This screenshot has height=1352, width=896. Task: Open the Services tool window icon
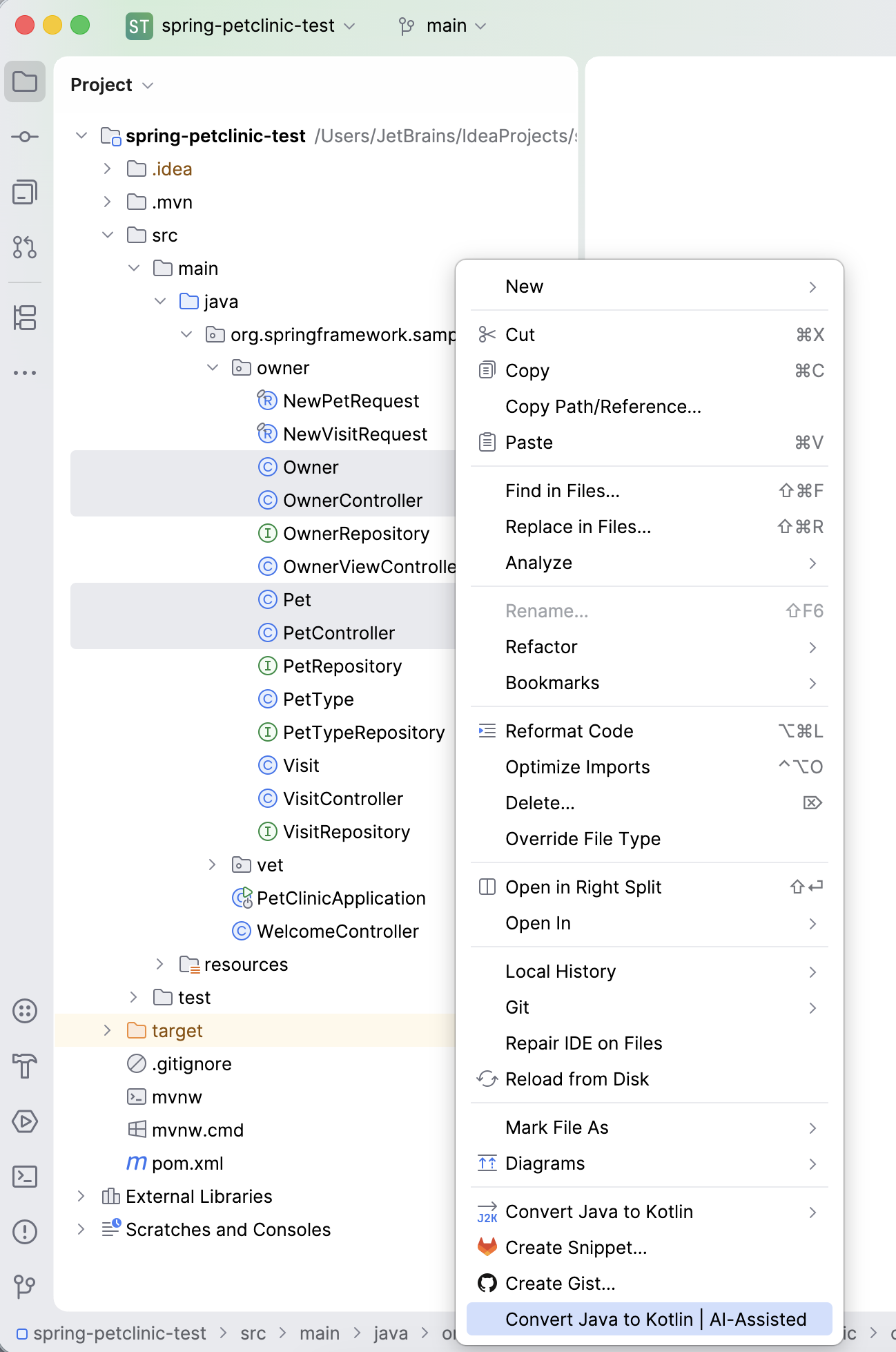(25, 1011)
